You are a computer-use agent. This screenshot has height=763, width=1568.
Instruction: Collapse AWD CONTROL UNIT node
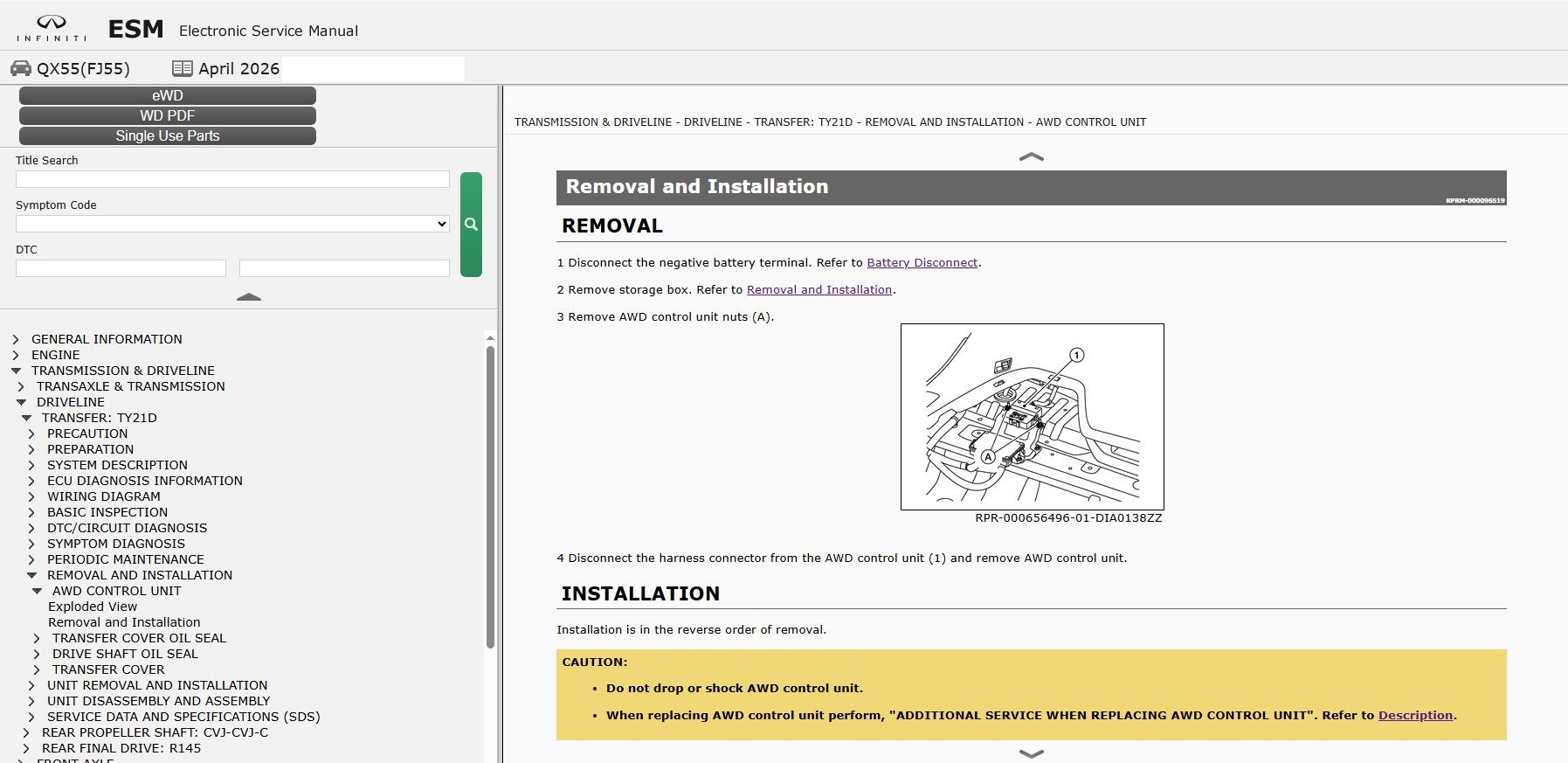(37, 591)
